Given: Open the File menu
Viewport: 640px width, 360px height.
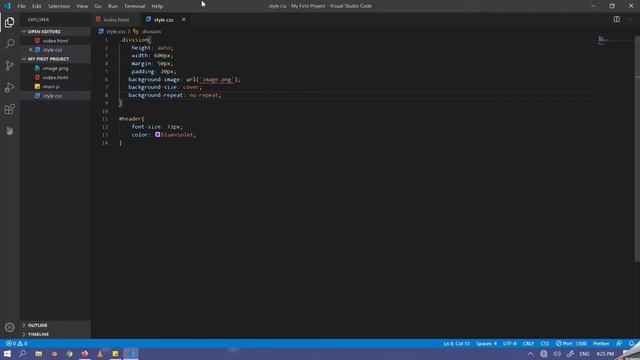Looking at the screenshot, I should click(x=21, y=6).
